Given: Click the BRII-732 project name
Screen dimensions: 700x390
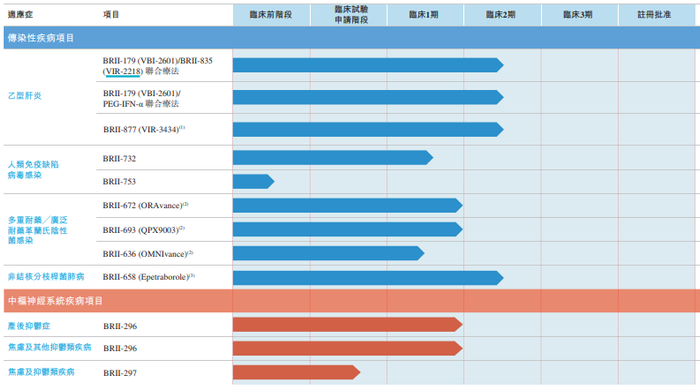Looking at the screenshot, I should coord(119,158).
